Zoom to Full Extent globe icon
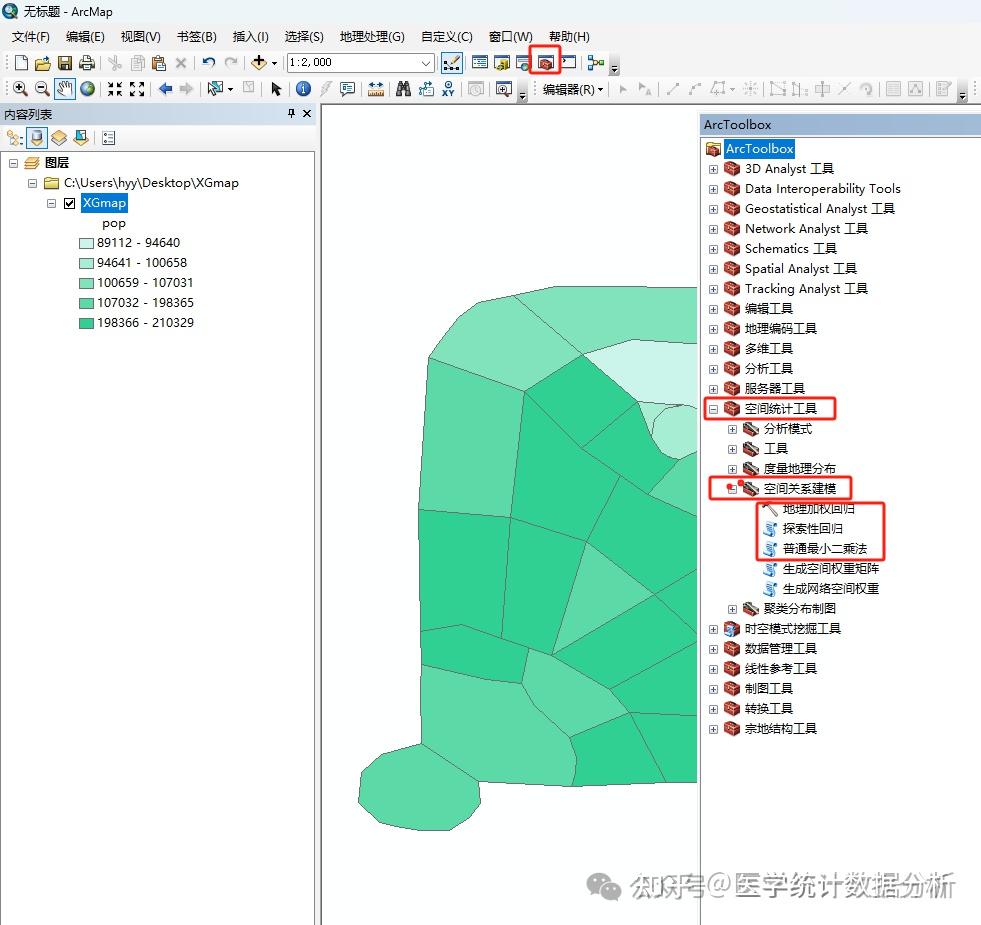 (88, 88)
